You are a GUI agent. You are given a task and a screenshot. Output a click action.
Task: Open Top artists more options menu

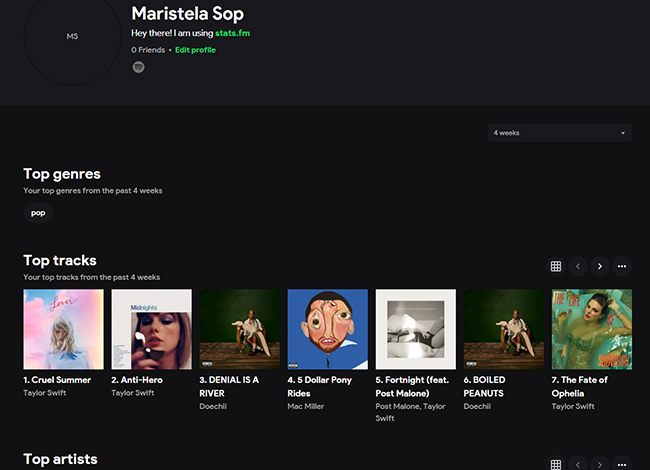[x=622, y=464]
